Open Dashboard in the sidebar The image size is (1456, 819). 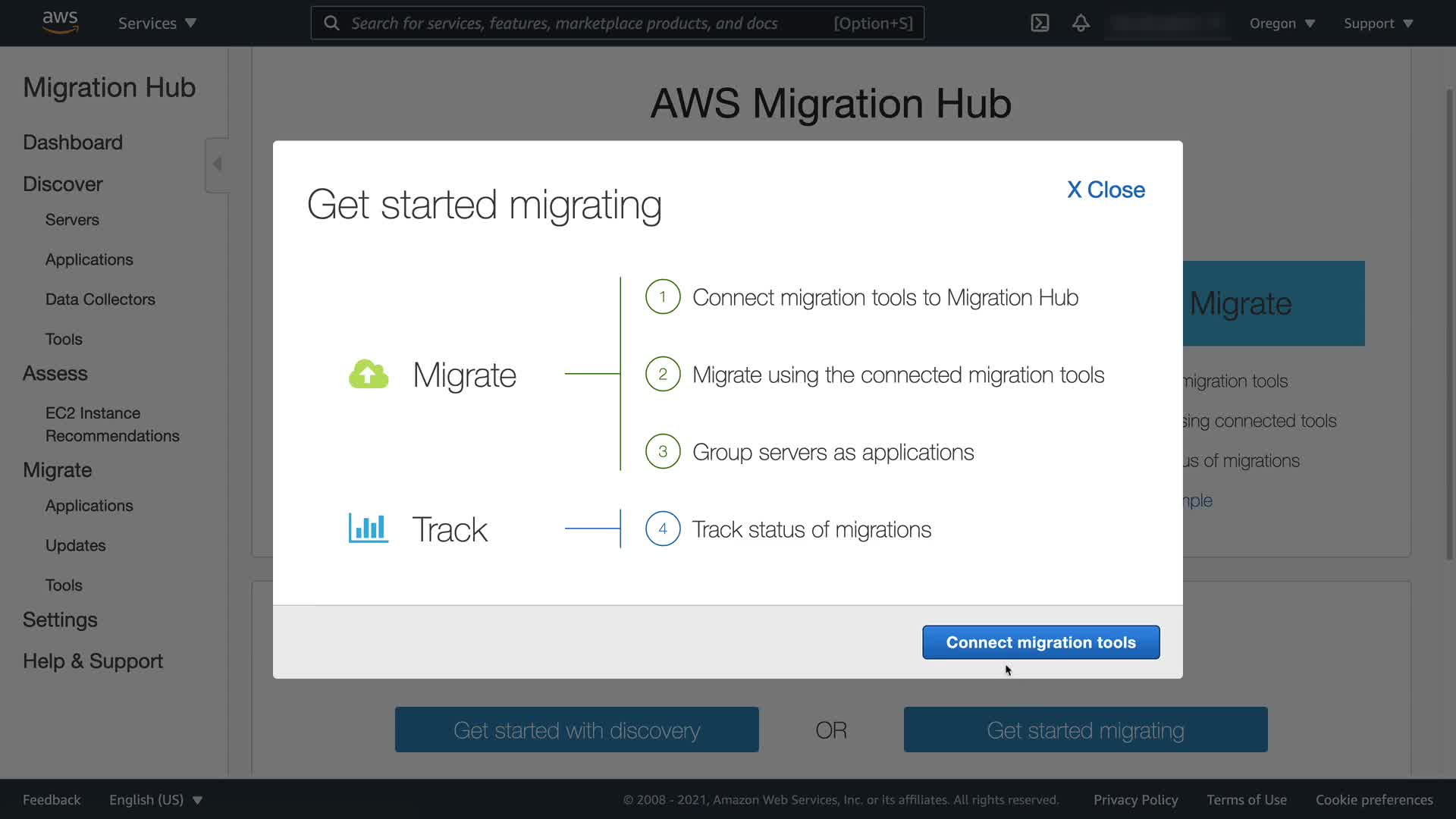73,143
